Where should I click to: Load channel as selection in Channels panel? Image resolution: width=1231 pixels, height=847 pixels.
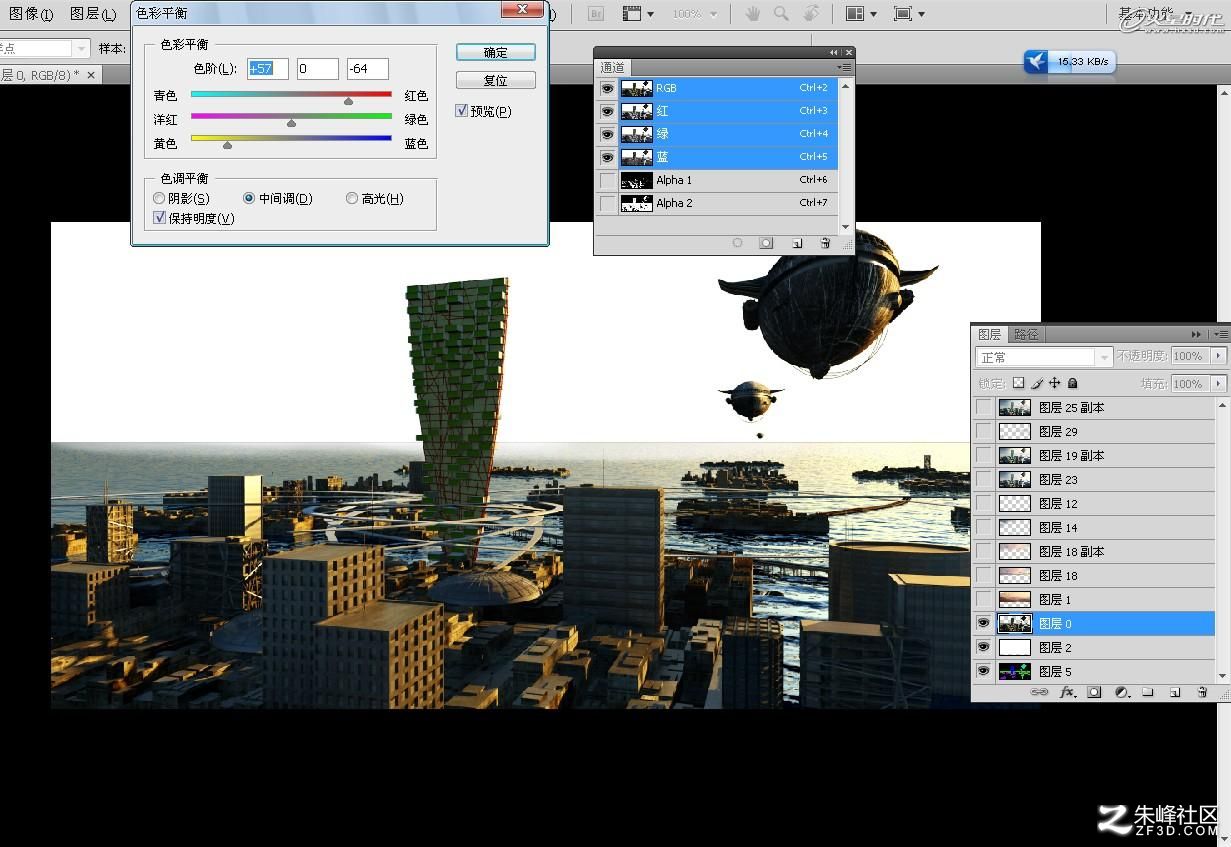[x=738, y=243]
